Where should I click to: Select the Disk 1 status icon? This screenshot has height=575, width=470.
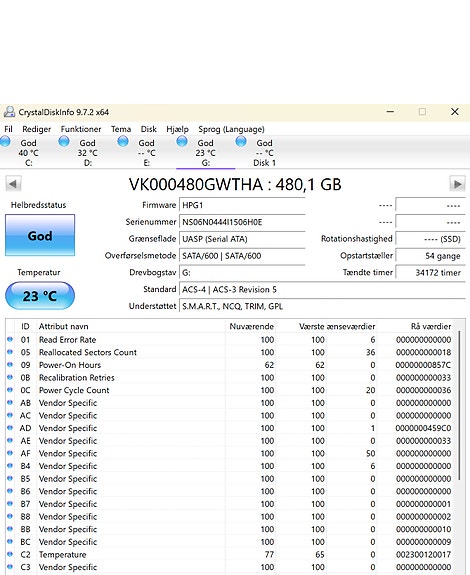pos(241,142)
